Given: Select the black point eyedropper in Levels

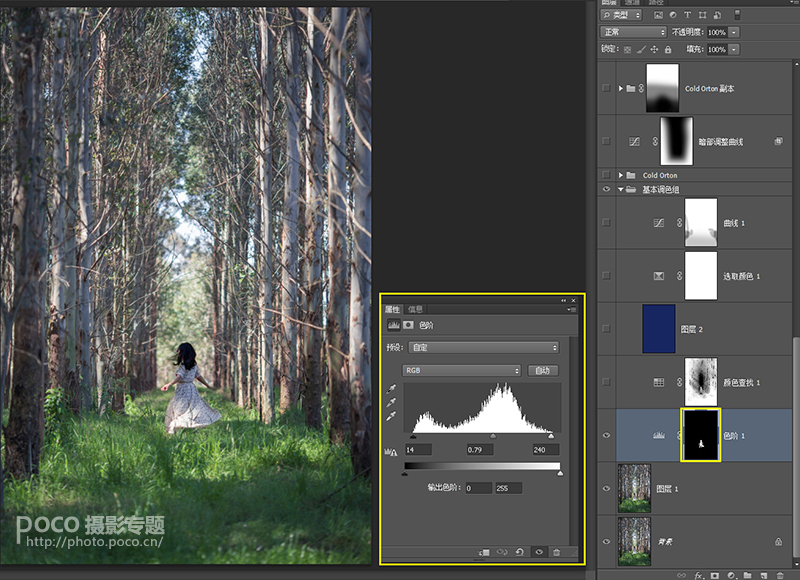Looking at the screenshot, I should click(x=391, y=389).
